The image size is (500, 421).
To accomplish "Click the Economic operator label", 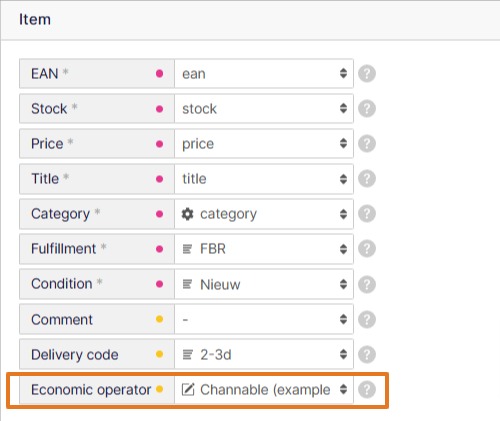I will tap(91, 389).
